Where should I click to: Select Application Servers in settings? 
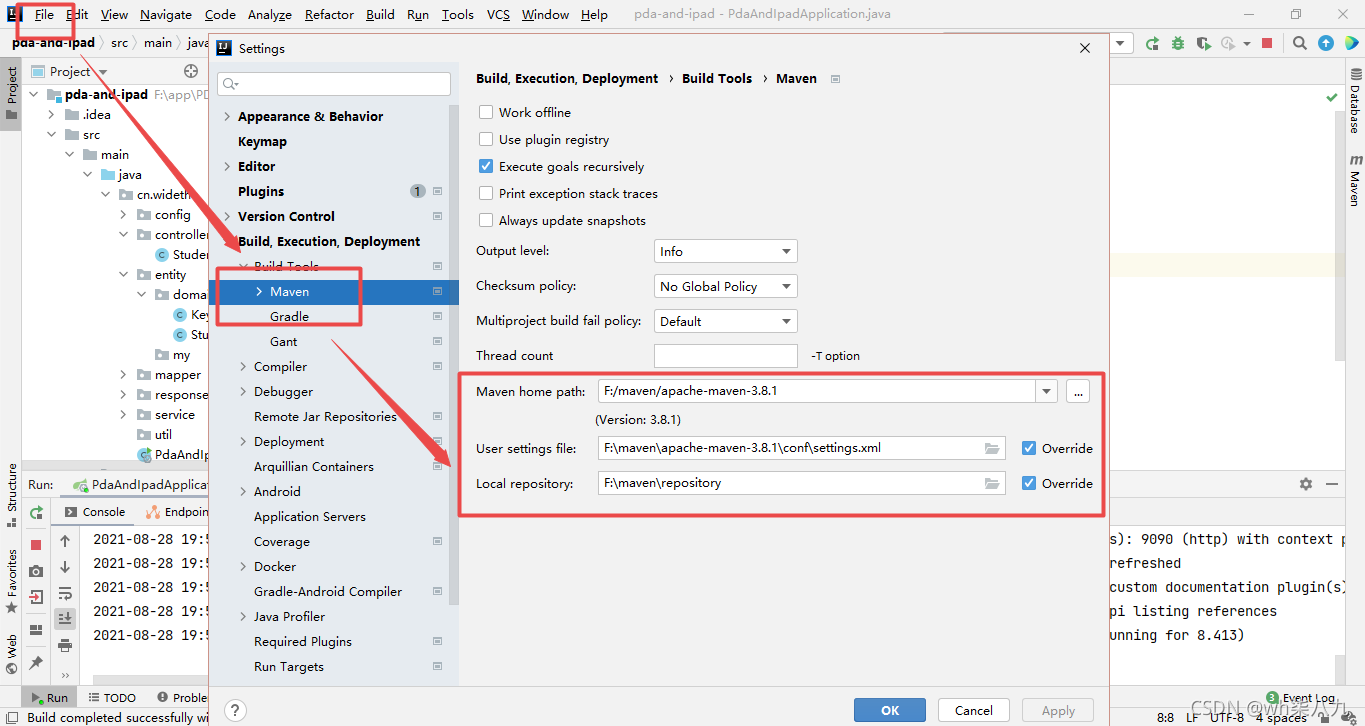310,517
